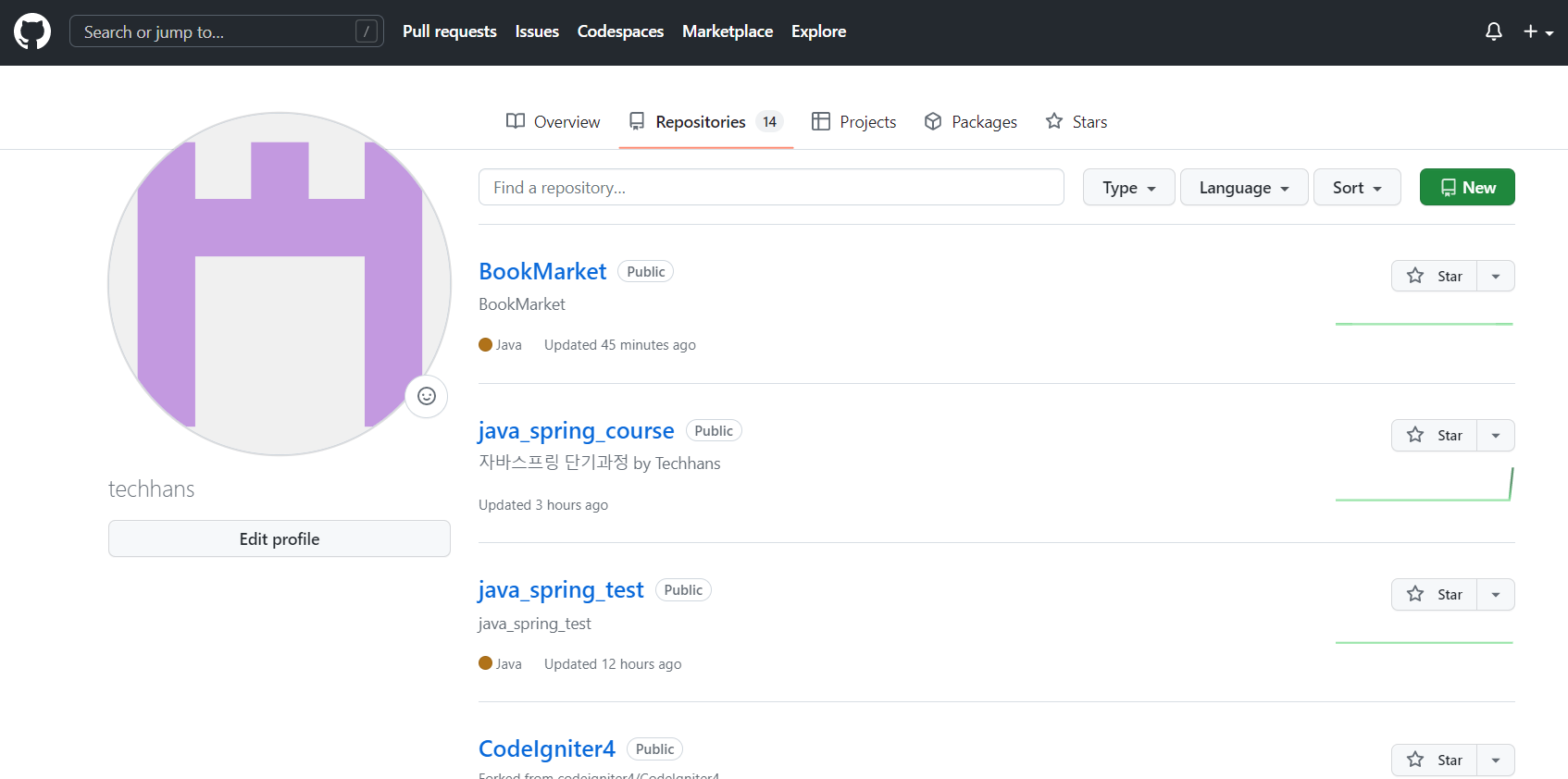Image resolution: width=1568 pixels, height=779 pixels.
Task: Click the Java language dot for java_spring_test
Action: click(485, 663)
